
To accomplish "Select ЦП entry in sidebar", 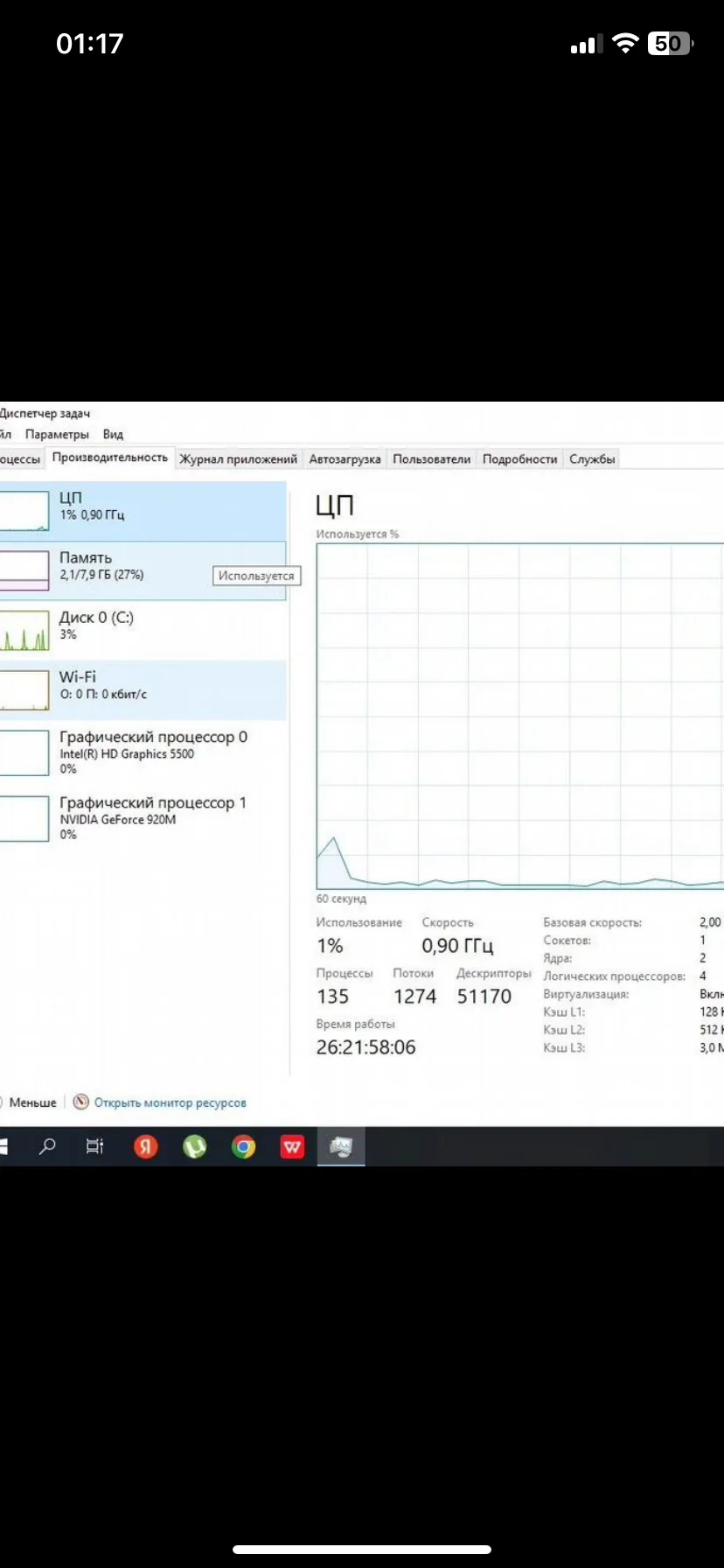I will [x=143, y=511].
